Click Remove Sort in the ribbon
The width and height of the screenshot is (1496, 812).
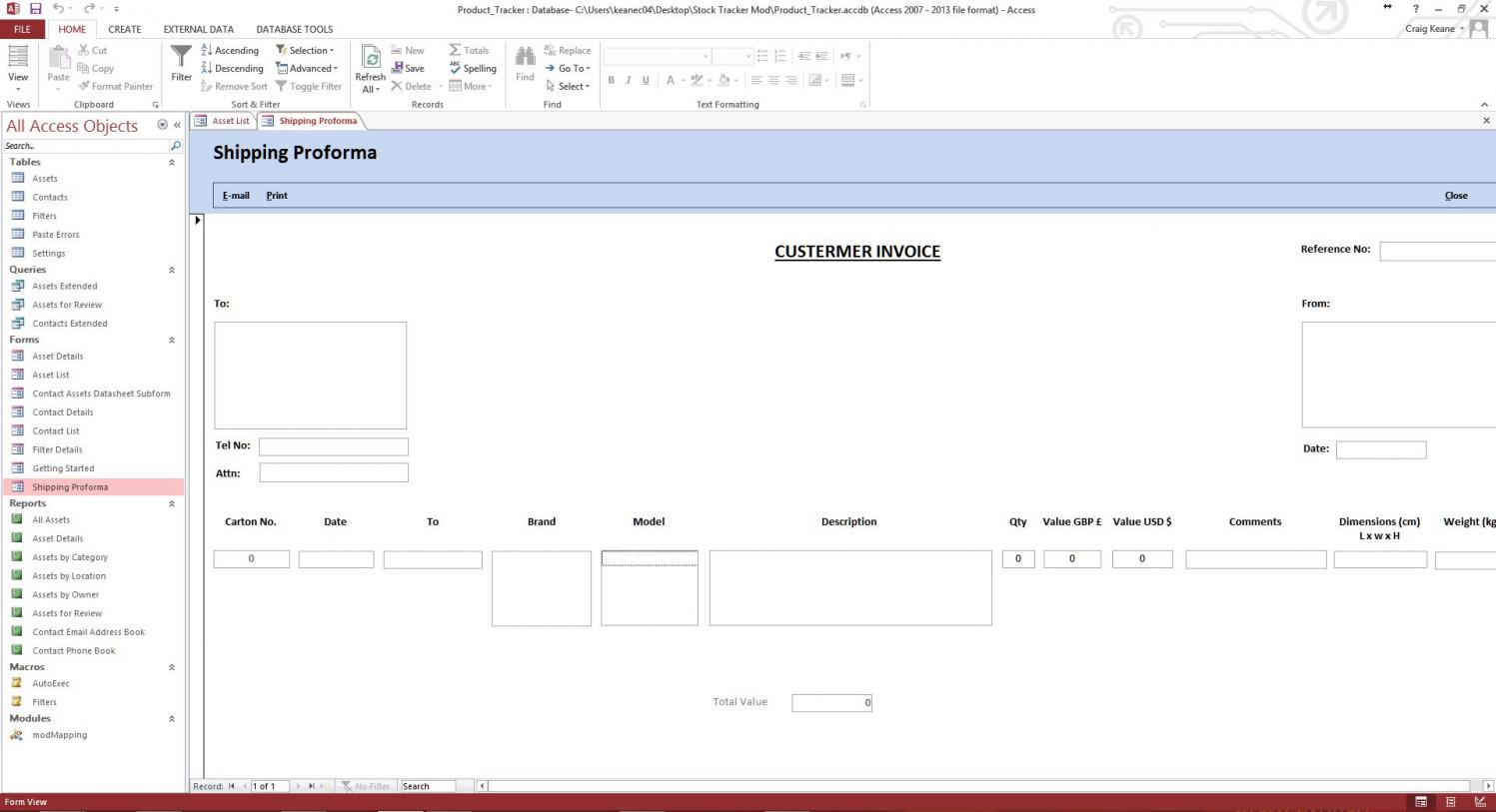[x=234, y=86]
